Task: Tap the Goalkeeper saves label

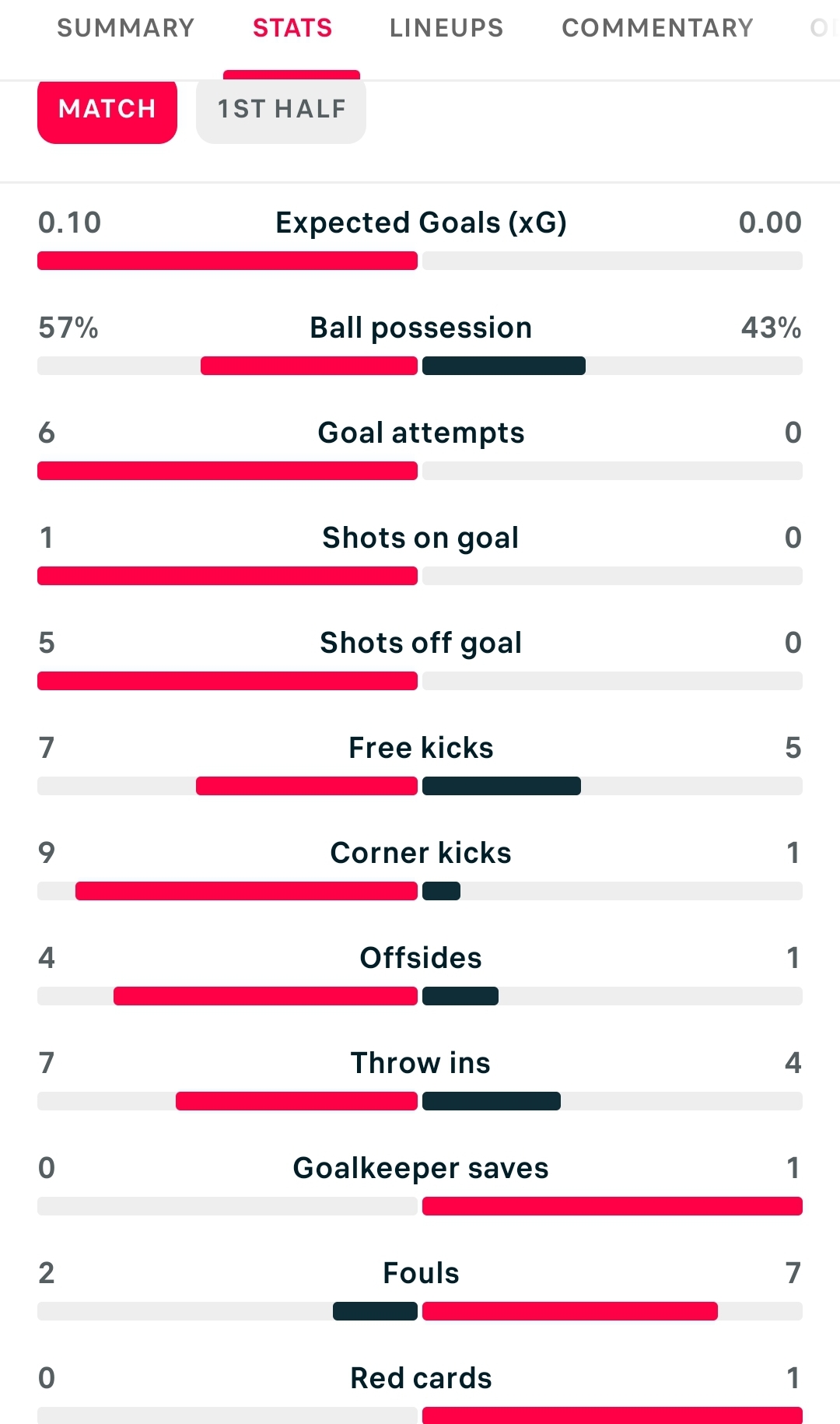Action: 421,1168
